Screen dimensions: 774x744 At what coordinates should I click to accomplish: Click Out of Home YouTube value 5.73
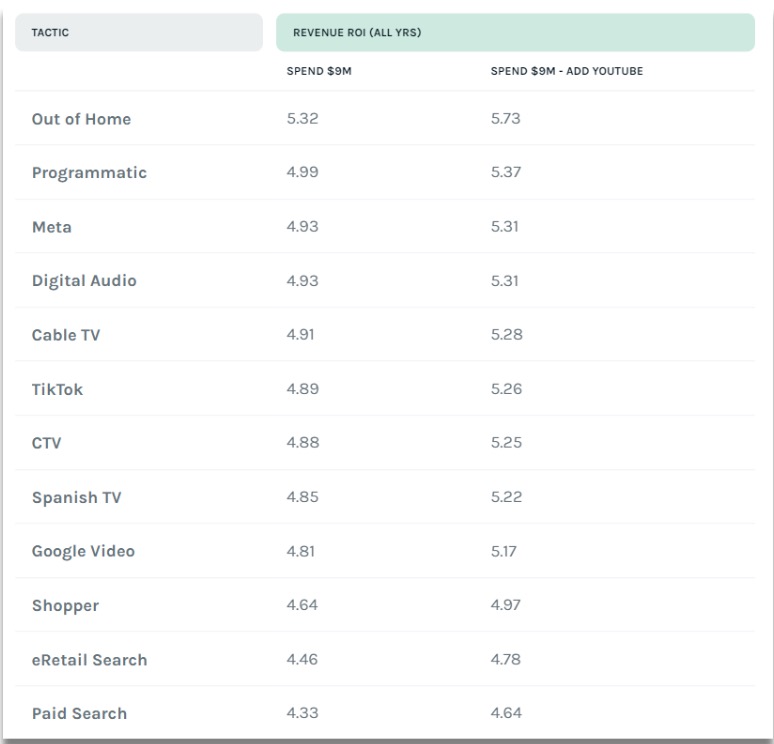[x=505, y=118]
